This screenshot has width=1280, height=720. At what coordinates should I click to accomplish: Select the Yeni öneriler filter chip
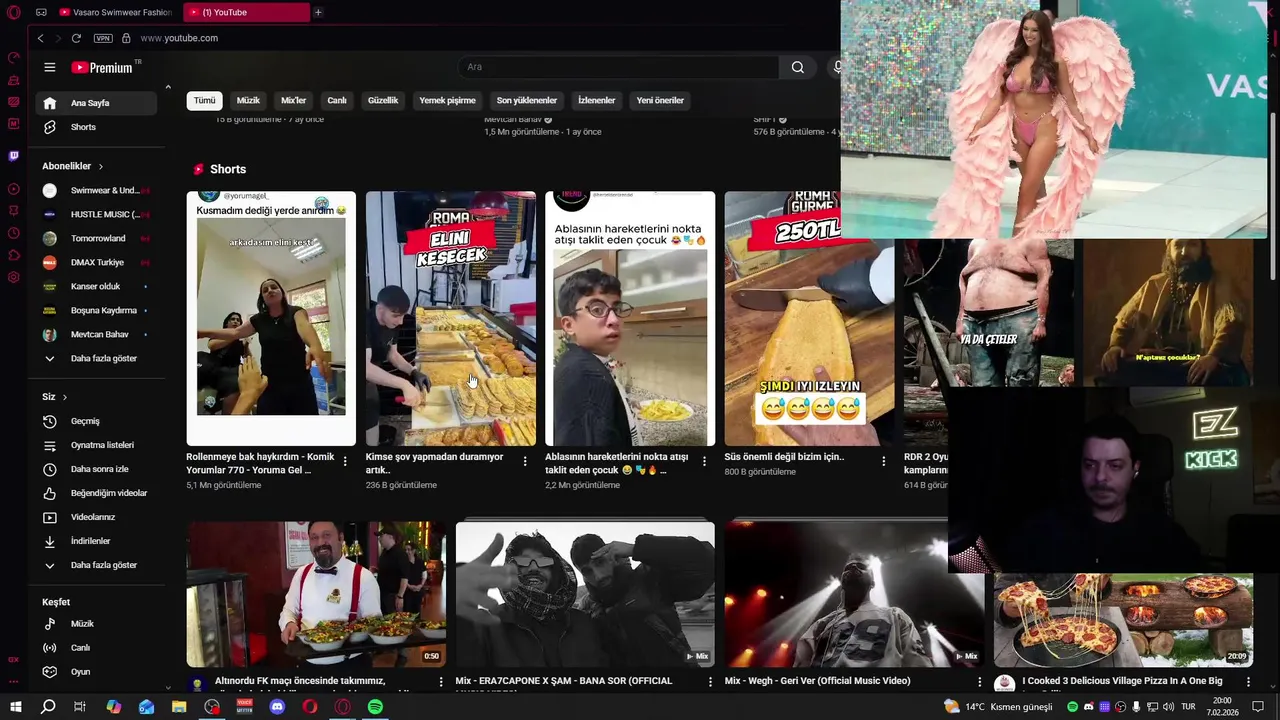tap(660, 100)
